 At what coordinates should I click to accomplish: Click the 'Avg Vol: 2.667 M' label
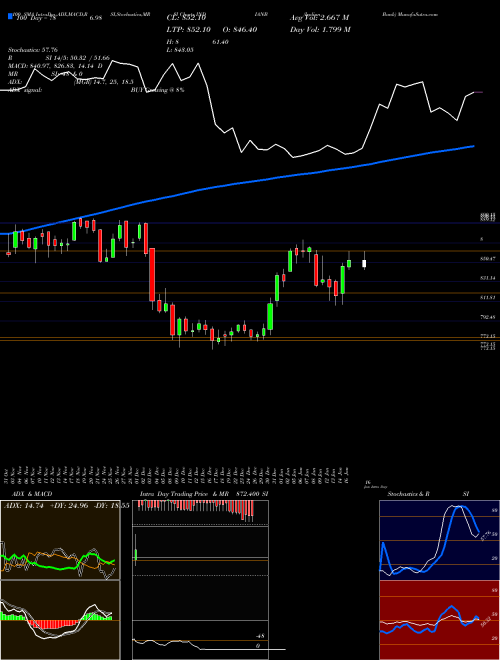tap(319, 18)
